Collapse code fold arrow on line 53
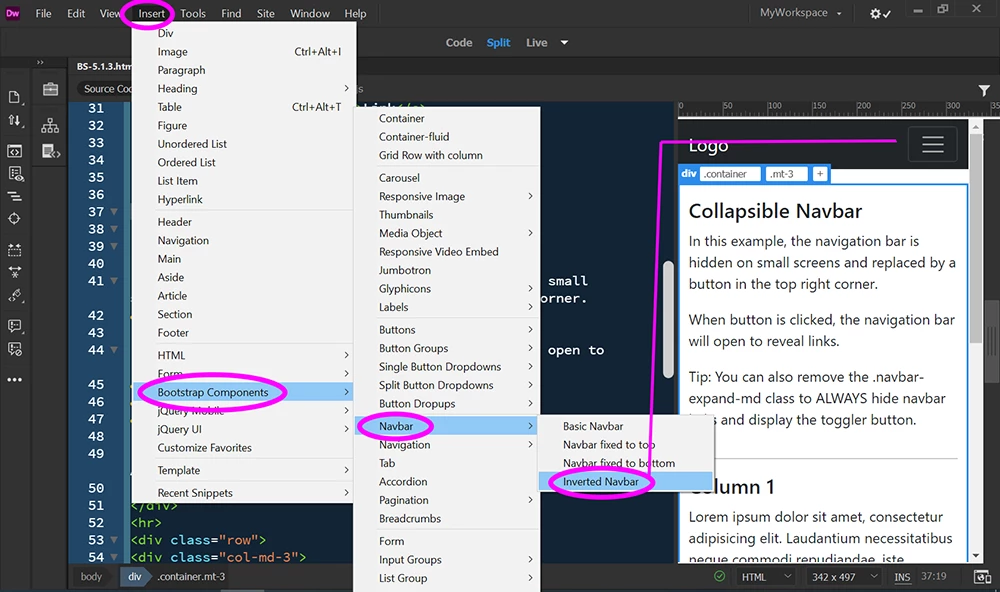 pyautogui.click(x=114, y=540)
